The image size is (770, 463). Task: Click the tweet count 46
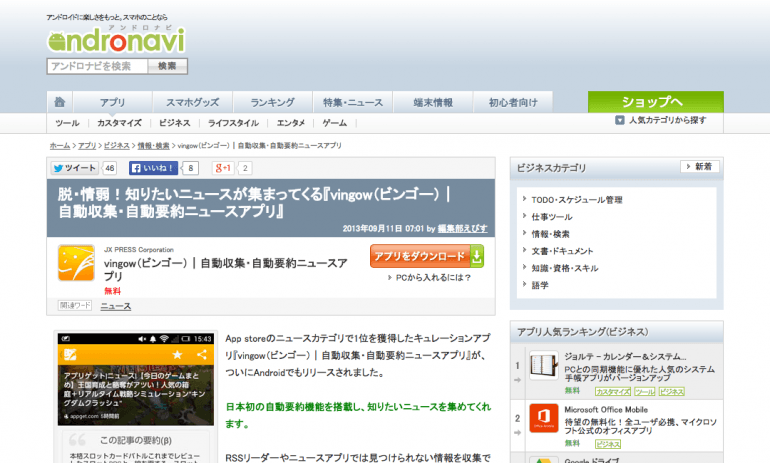pos(110,168)
